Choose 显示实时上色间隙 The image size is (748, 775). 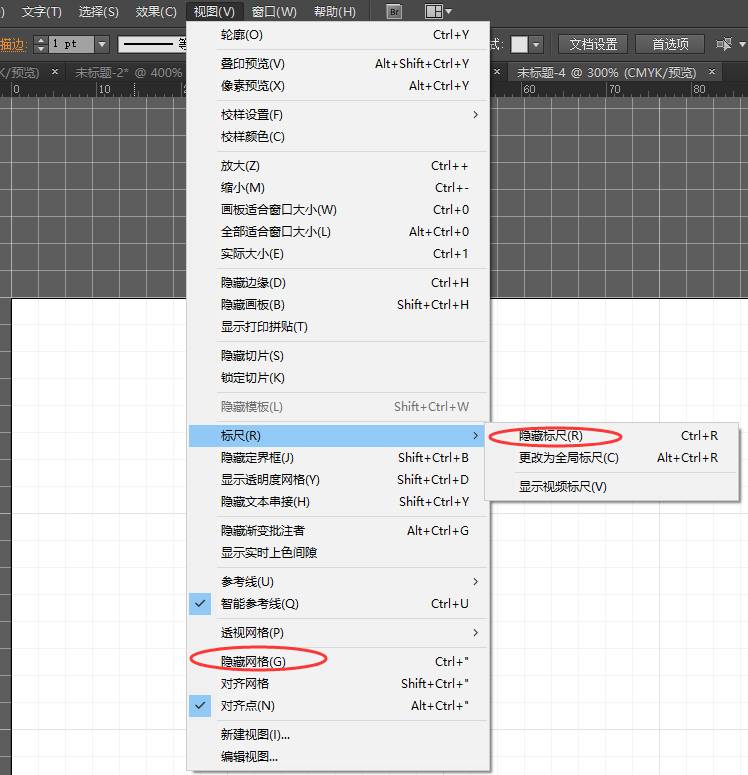(x=339, y=553)
